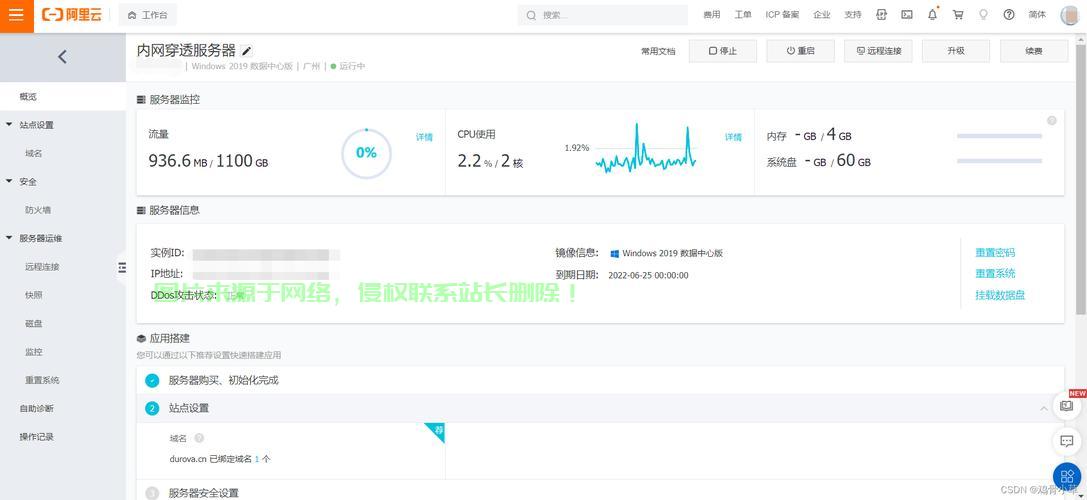Viewport: 1087px width, 500px height.
Task: Click help icon in monitoring card corner
Action: pyautogui.click(x=1052, y=121)
